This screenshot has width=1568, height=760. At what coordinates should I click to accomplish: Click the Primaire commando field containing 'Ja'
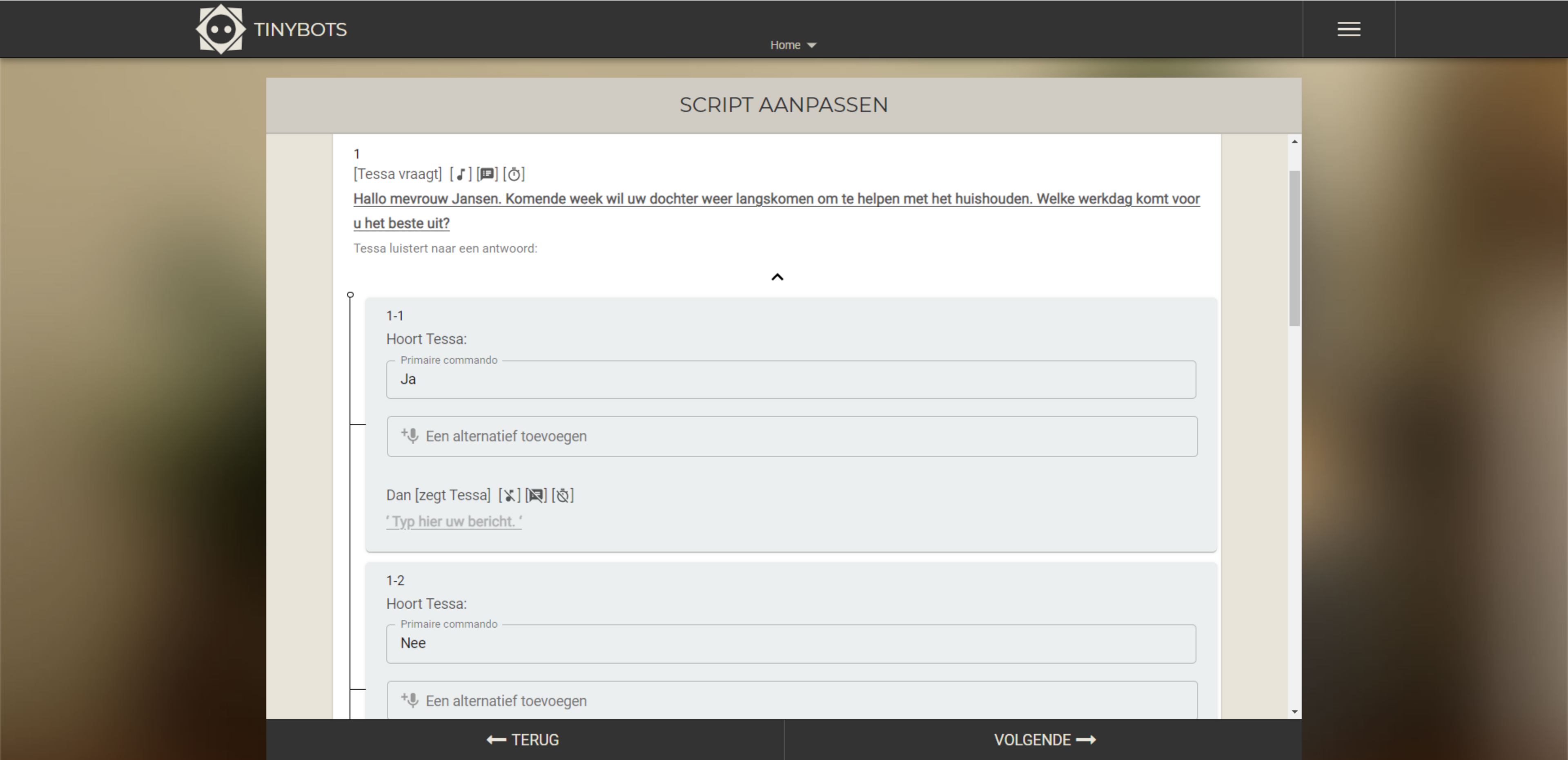[x=791, y=380]
